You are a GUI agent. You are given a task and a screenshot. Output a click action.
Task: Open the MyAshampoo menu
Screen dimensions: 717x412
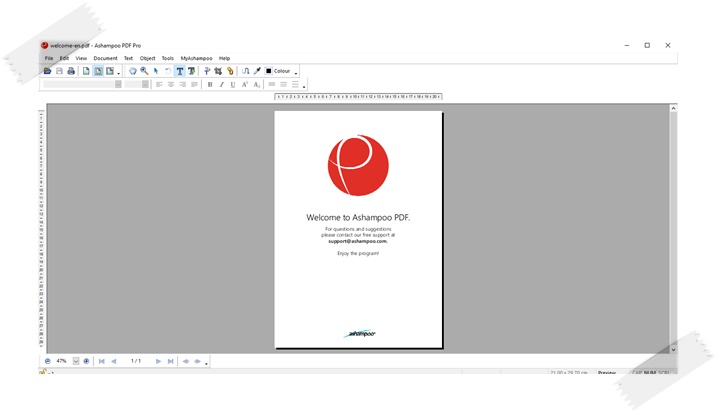[x=197, y=58]
